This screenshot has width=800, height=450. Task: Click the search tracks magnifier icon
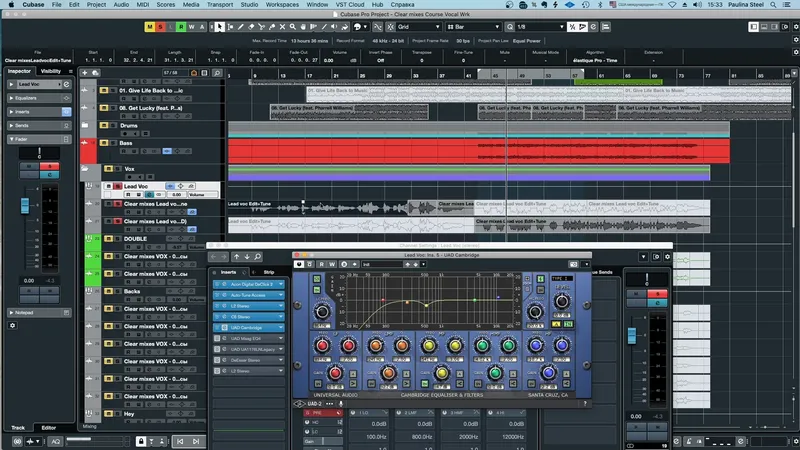(217, 73)
